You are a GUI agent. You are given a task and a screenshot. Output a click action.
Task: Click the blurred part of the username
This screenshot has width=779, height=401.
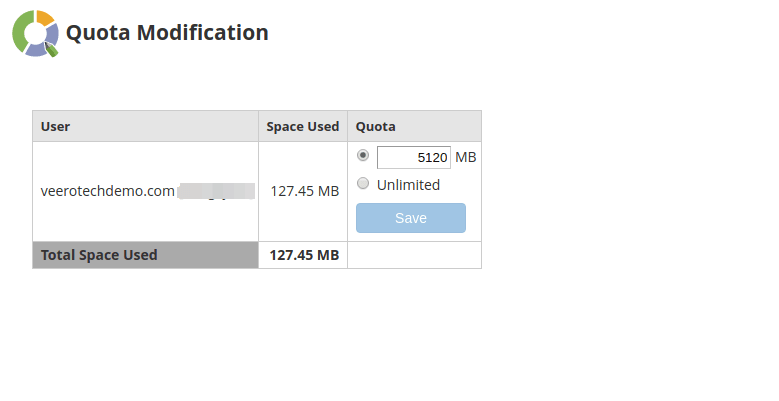click(216, 191)
